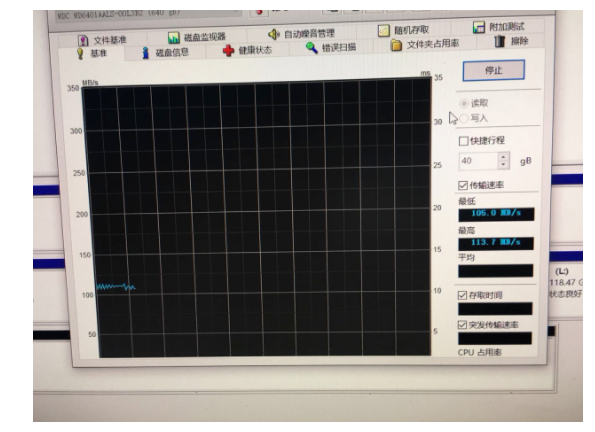Click the 磁盘信息 blue info icon

(145, 53)
